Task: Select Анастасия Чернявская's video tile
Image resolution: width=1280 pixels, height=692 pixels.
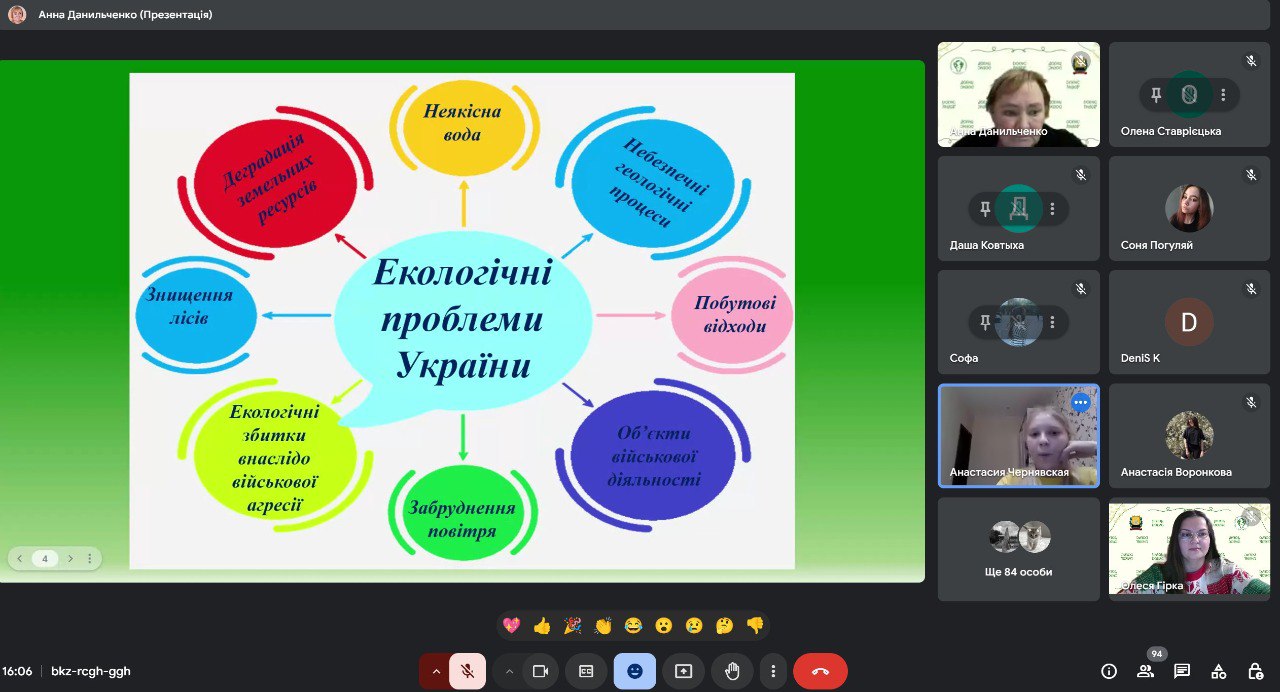Action: 1019,436
